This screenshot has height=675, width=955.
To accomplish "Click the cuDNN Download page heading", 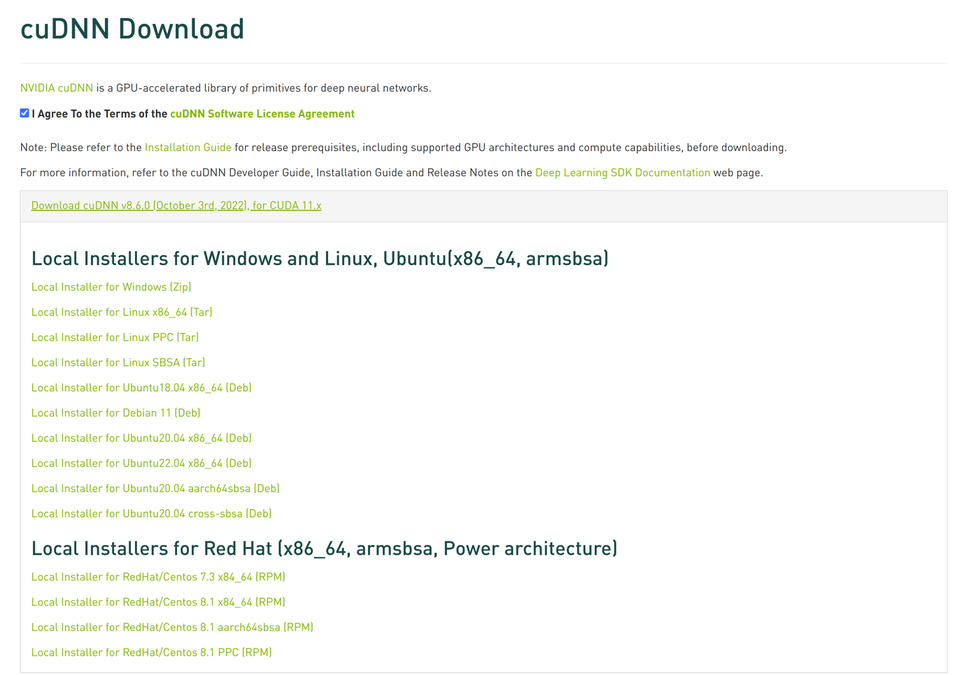I will [132, 29].
